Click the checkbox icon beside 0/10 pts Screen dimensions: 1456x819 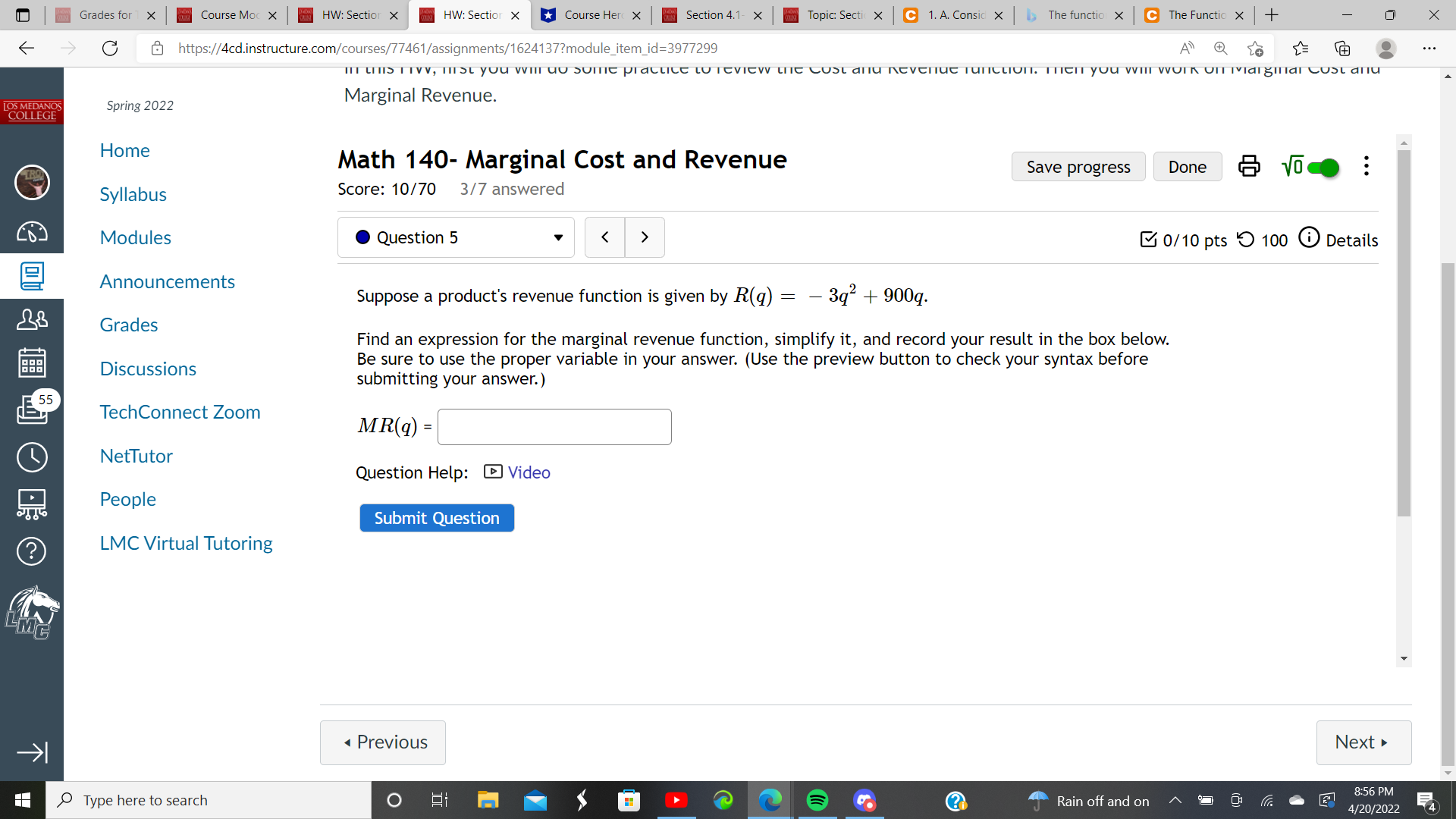(1148, 240)
